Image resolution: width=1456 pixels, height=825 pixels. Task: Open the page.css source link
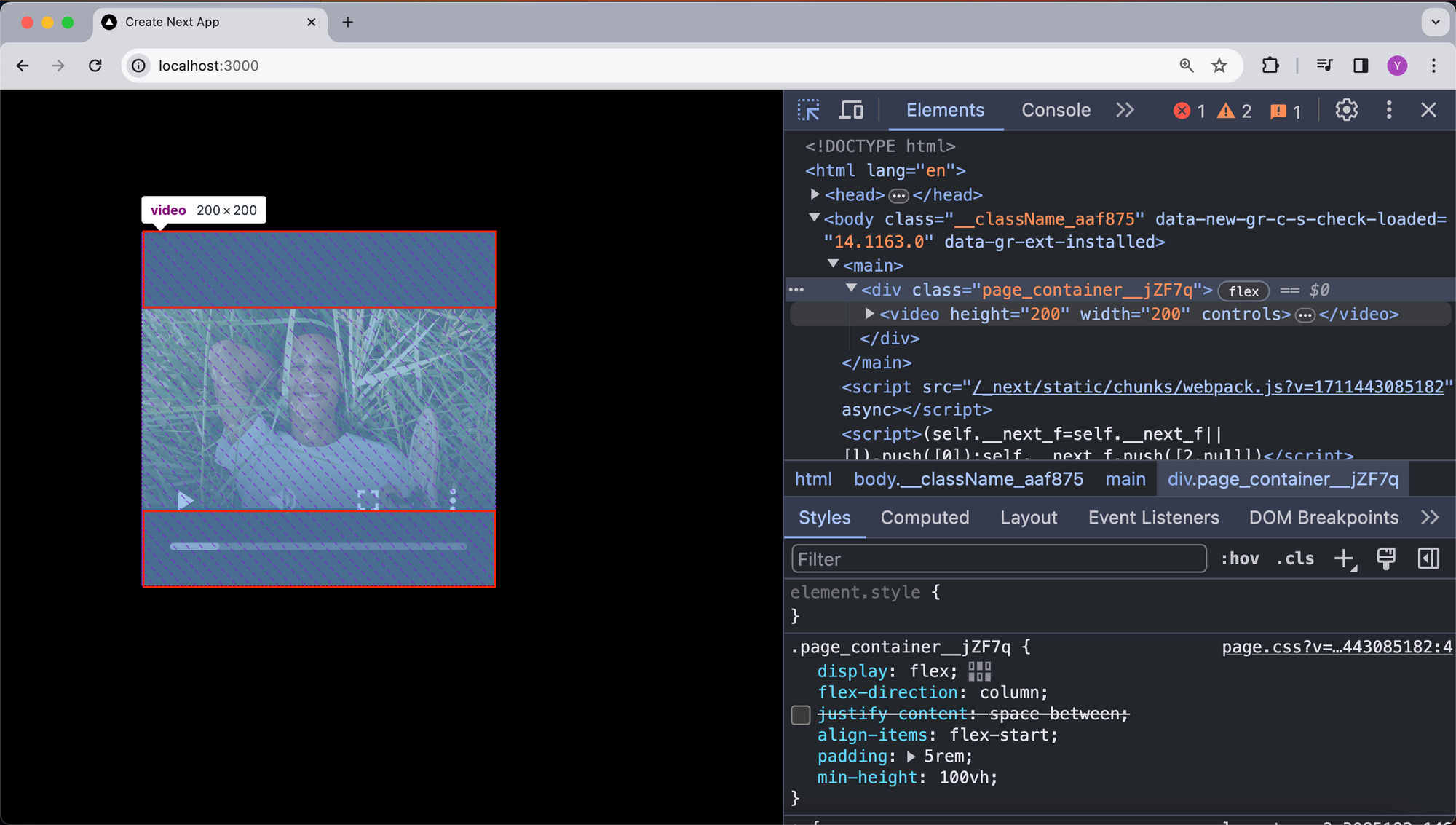point(1337,647)
